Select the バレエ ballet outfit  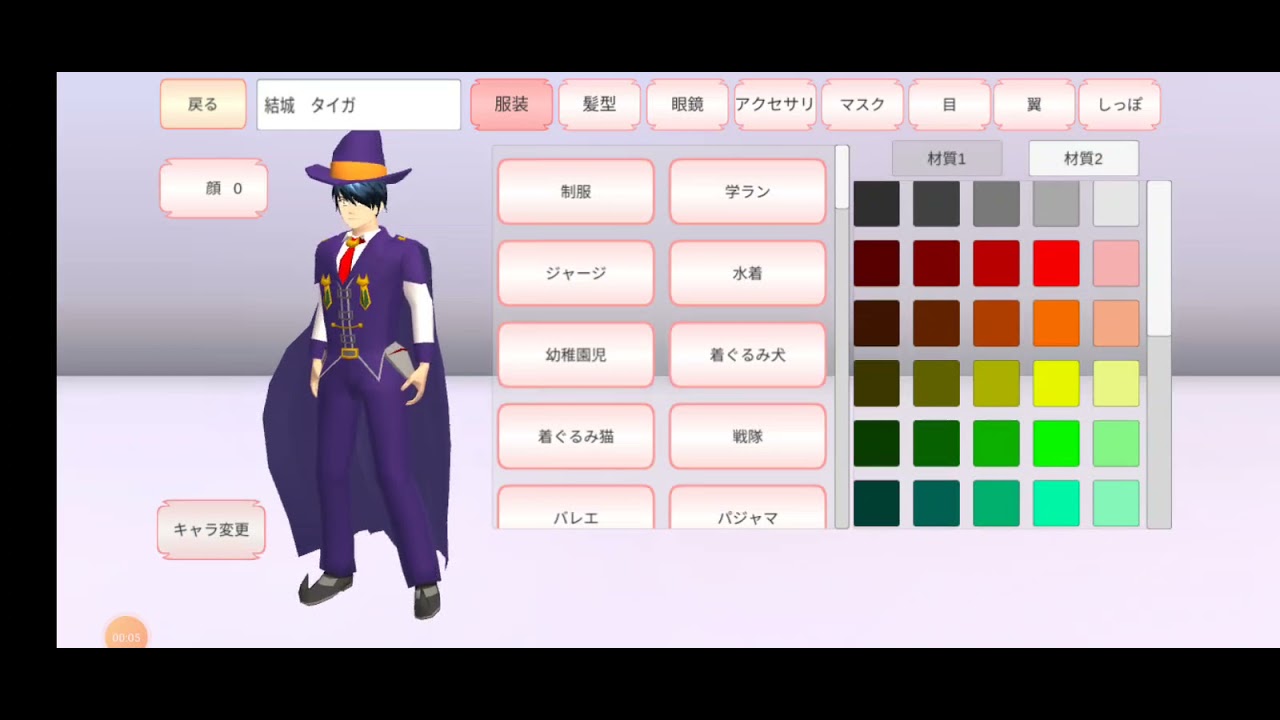click(576, 507)
